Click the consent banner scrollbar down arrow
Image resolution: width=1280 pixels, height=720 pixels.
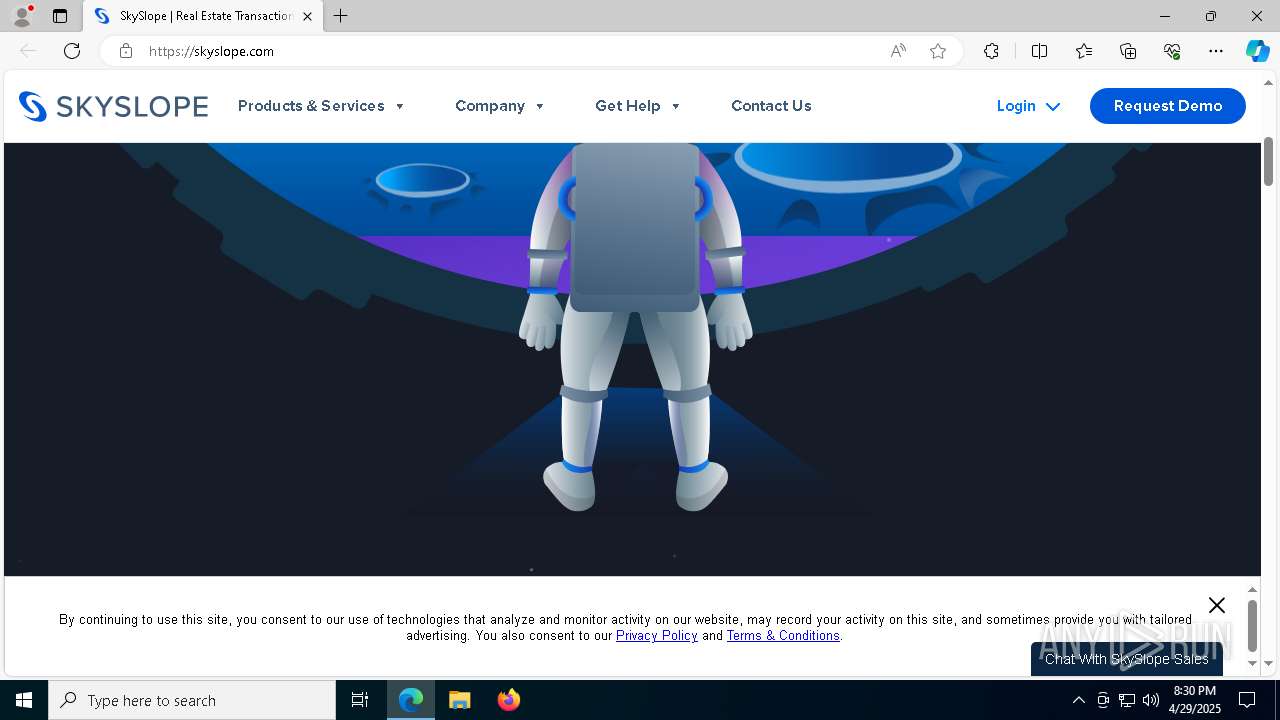coord(1252,663)
